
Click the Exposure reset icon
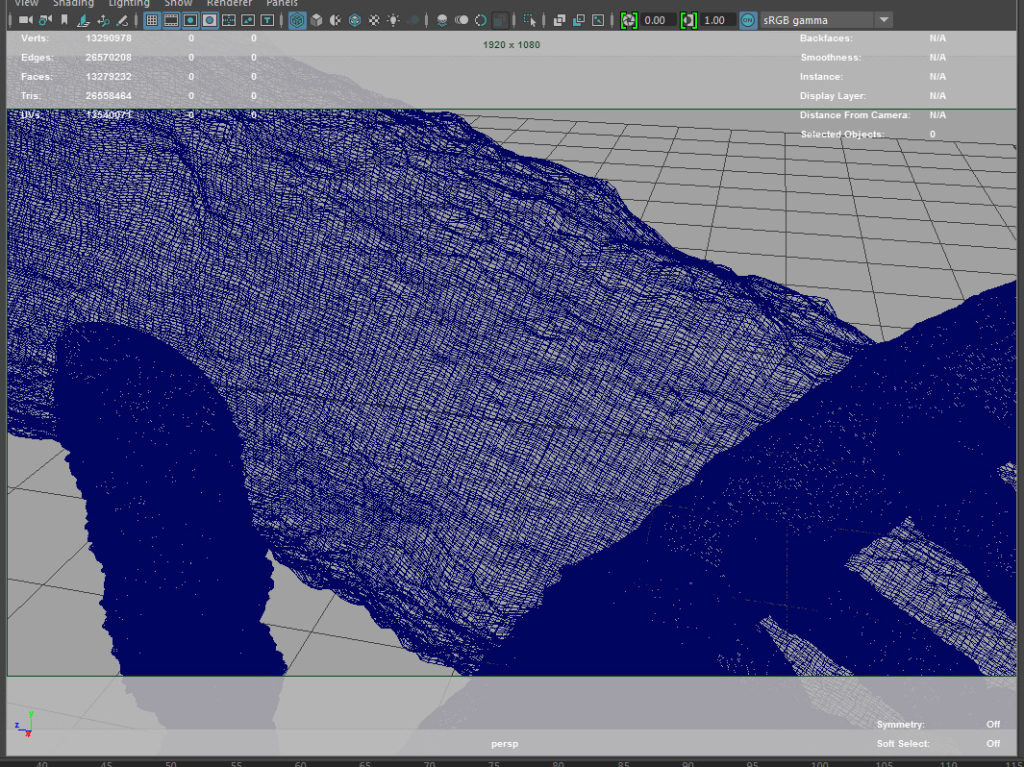(x=628, y=20)
